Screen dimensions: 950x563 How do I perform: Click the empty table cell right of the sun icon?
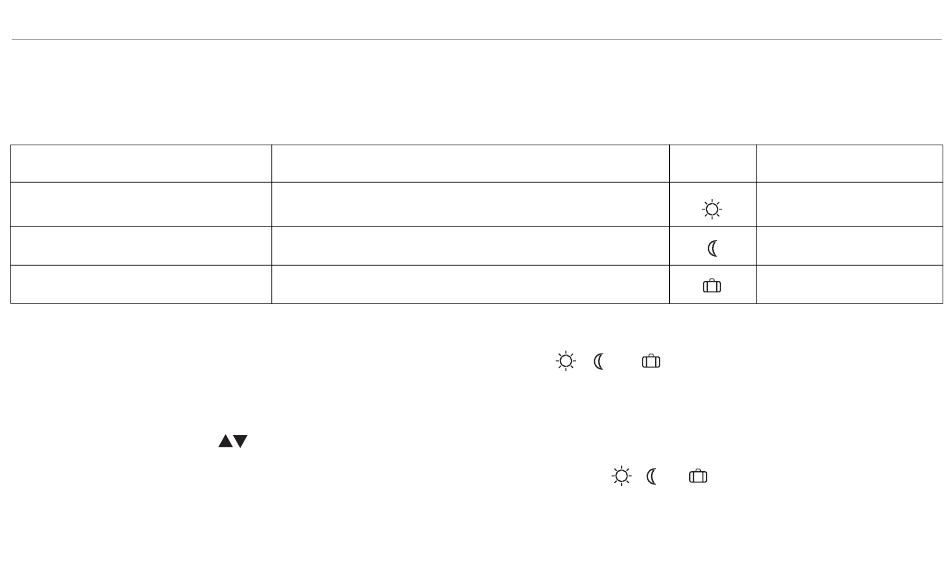pos(849,205)
